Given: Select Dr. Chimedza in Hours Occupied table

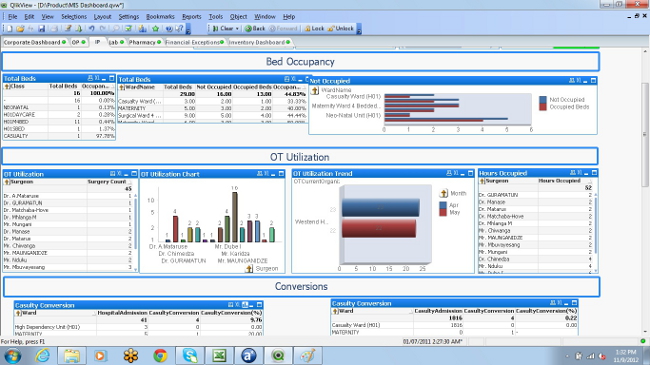Looking at the screenshot, I should [x=536, y=259].
